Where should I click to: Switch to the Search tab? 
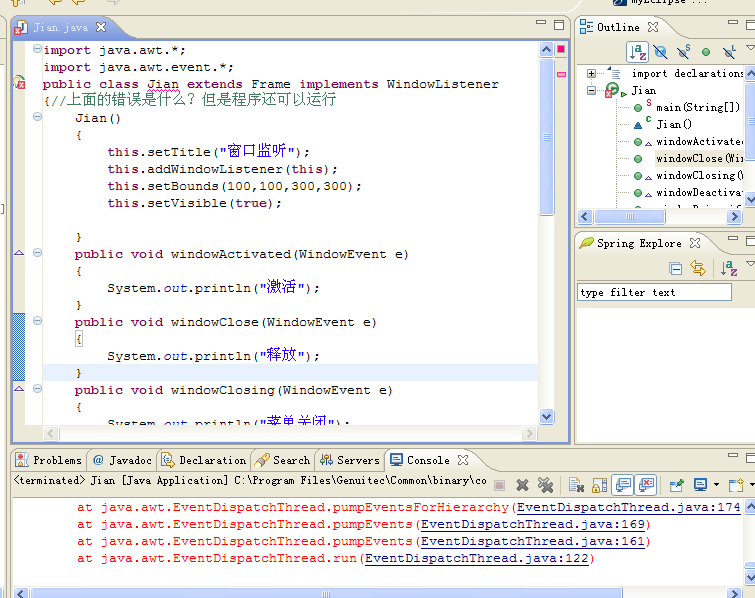283,460
